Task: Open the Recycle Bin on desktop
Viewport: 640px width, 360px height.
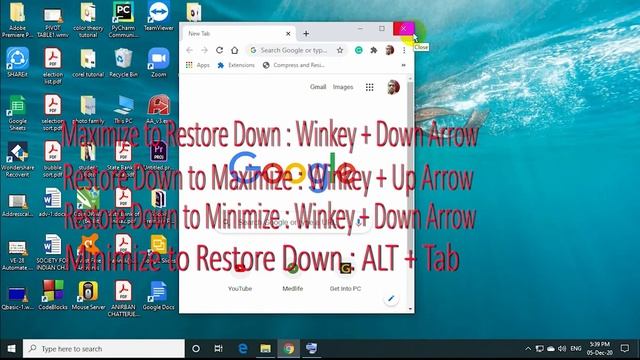Action: tap(123, 62)
